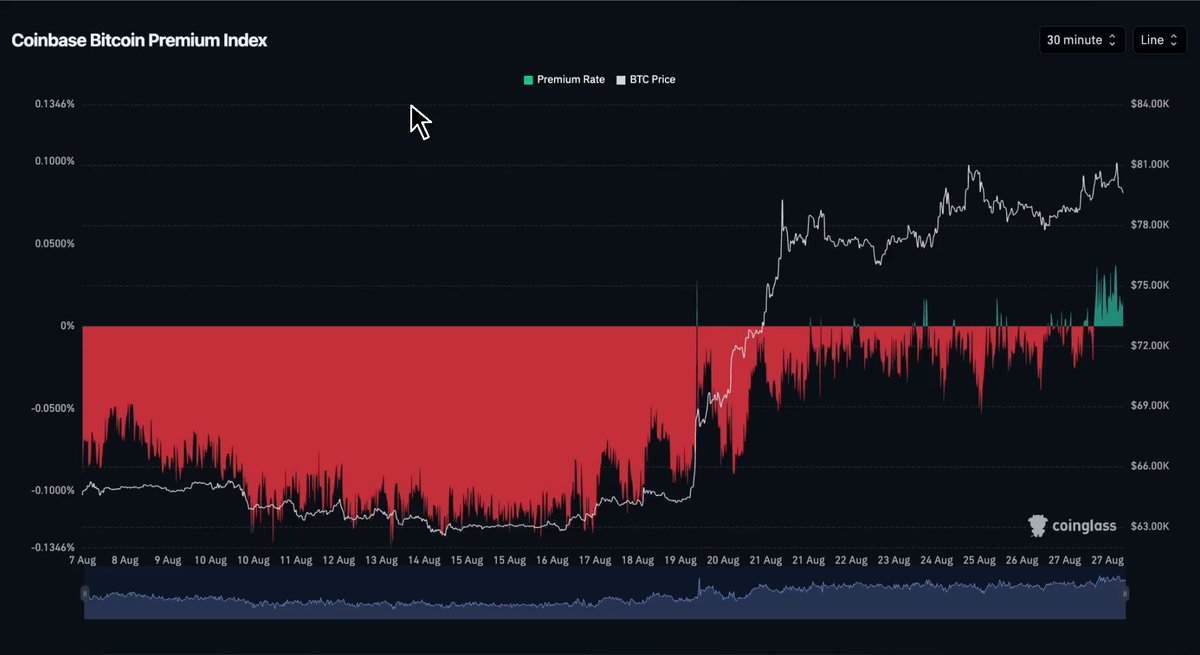
Task: Click the 0.1346% left axis label
Action: tap(54, 104)
